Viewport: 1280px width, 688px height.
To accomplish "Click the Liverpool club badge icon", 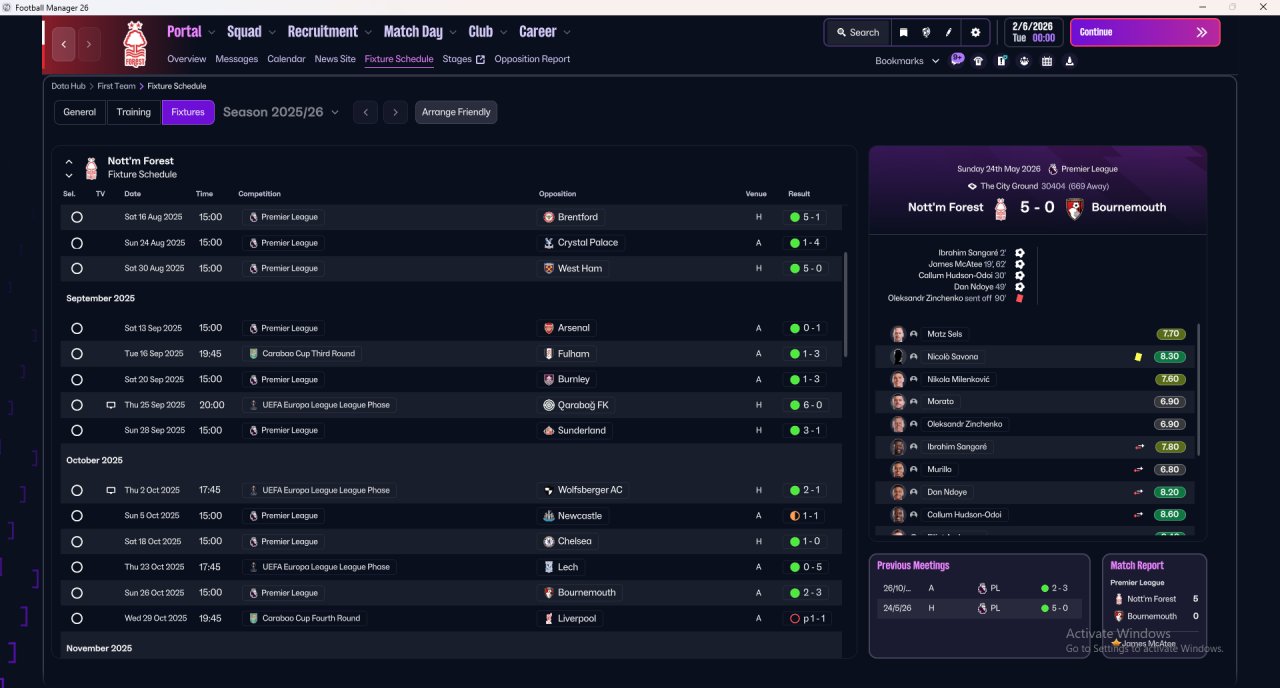I will coord(548,619).
